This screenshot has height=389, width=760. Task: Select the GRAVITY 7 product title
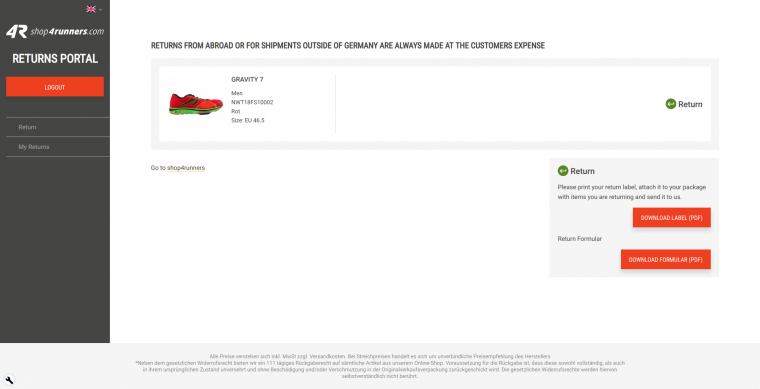click(x=247, y=79)
